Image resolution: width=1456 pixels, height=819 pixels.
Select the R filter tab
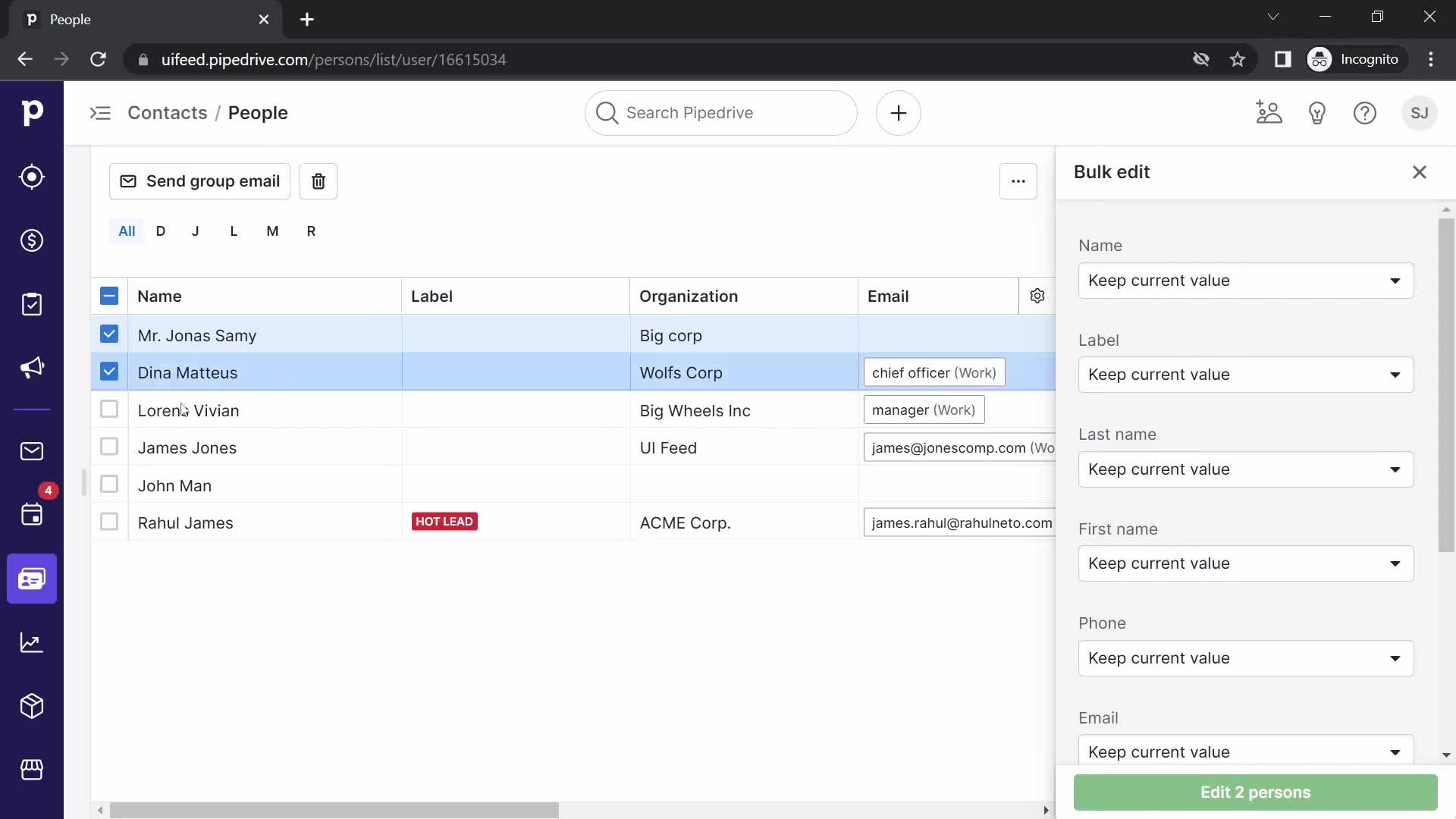coord(311,231)
